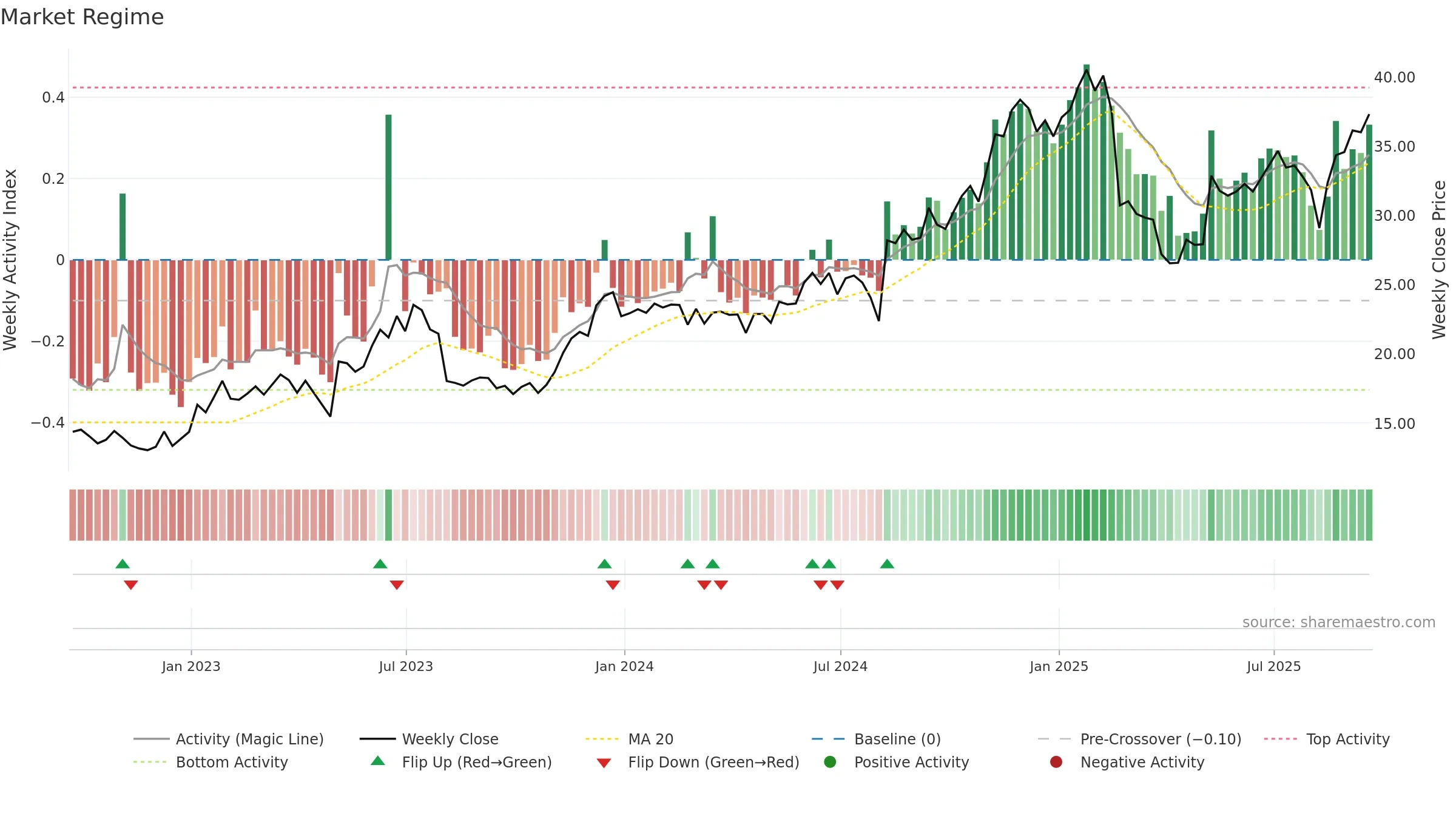Click the green Flip Up triangle legend icon
1456x819 pixels.
378,761
